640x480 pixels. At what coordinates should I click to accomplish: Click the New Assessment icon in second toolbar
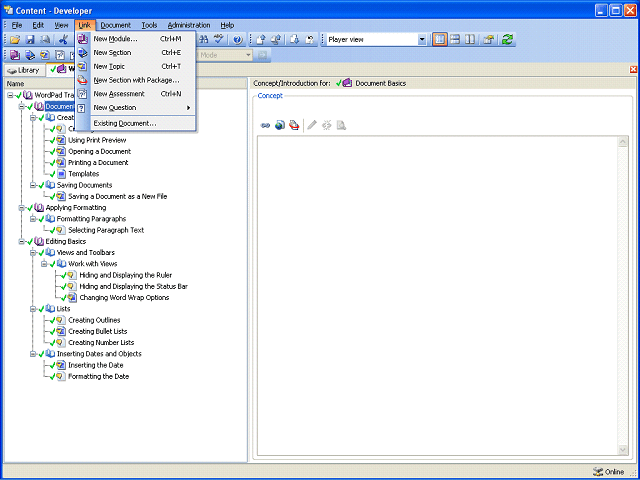pos(60,55)
